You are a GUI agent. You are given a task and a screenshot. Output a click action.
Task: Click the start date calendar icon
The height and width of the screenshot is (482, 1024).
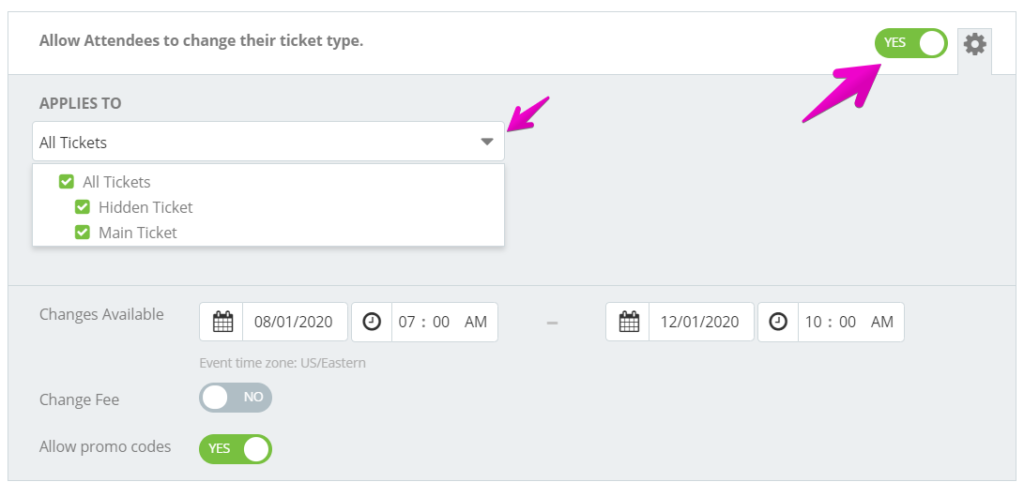pos(223,322)
